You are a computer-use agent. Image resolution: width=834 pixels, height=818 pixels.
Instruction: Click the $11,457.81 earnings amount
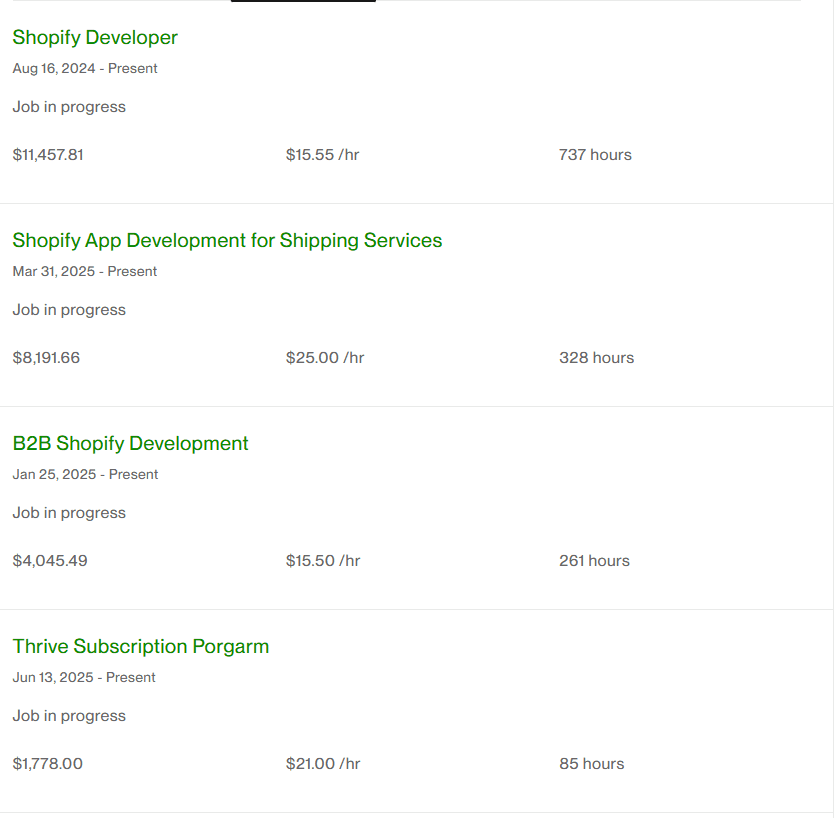48,155
